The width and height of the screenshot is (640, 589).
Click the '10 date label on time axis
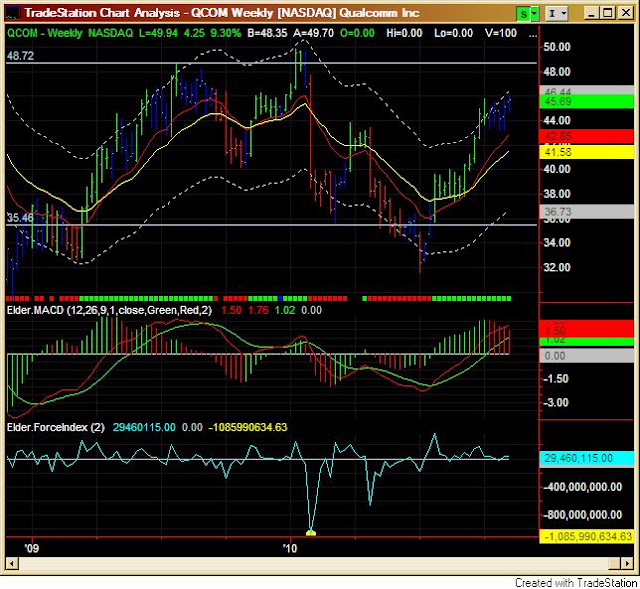click(x=290, y=548)
